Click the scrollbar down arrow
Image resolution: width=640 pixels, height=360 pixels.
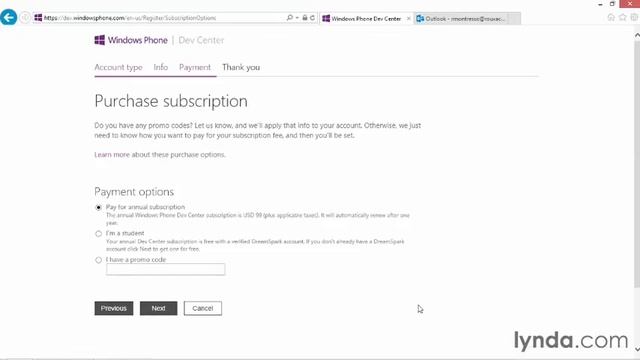tap(637, 349)
